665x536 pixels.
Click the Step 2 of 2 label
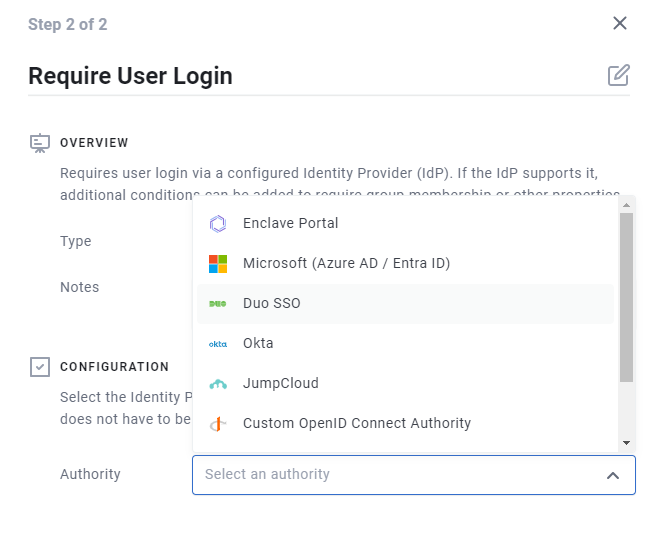(x=67, y=25)
